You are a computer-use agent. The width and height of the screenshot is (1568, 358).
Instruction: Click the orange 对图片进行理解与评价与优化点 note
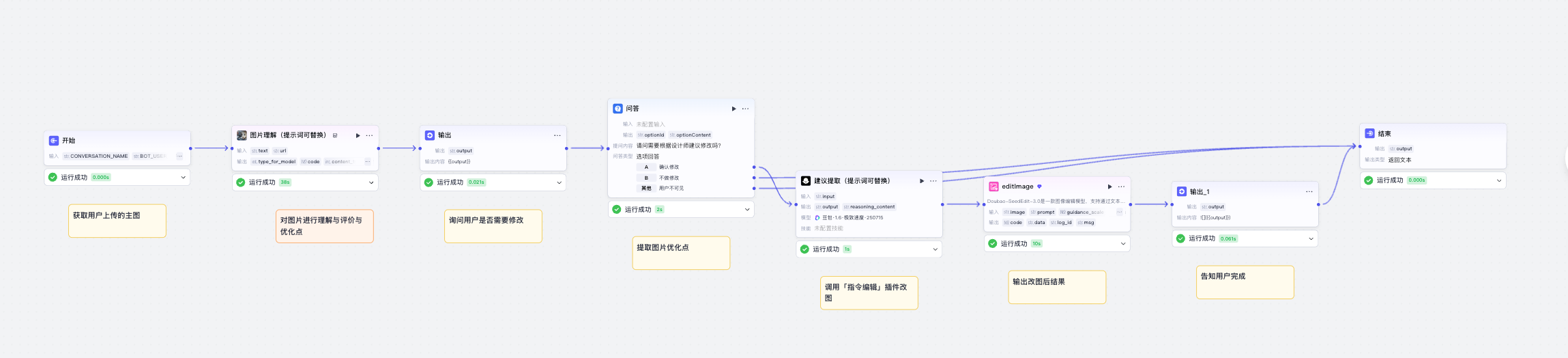(324, 226)
